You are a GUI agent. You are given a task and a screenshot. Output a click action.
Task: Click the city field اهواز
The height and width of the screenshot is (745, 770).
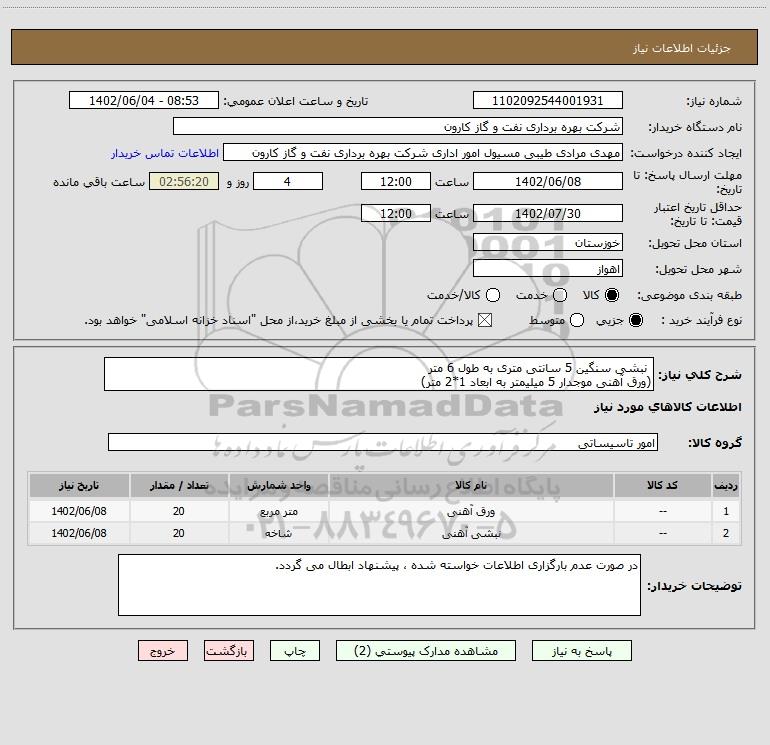point(548,269)
